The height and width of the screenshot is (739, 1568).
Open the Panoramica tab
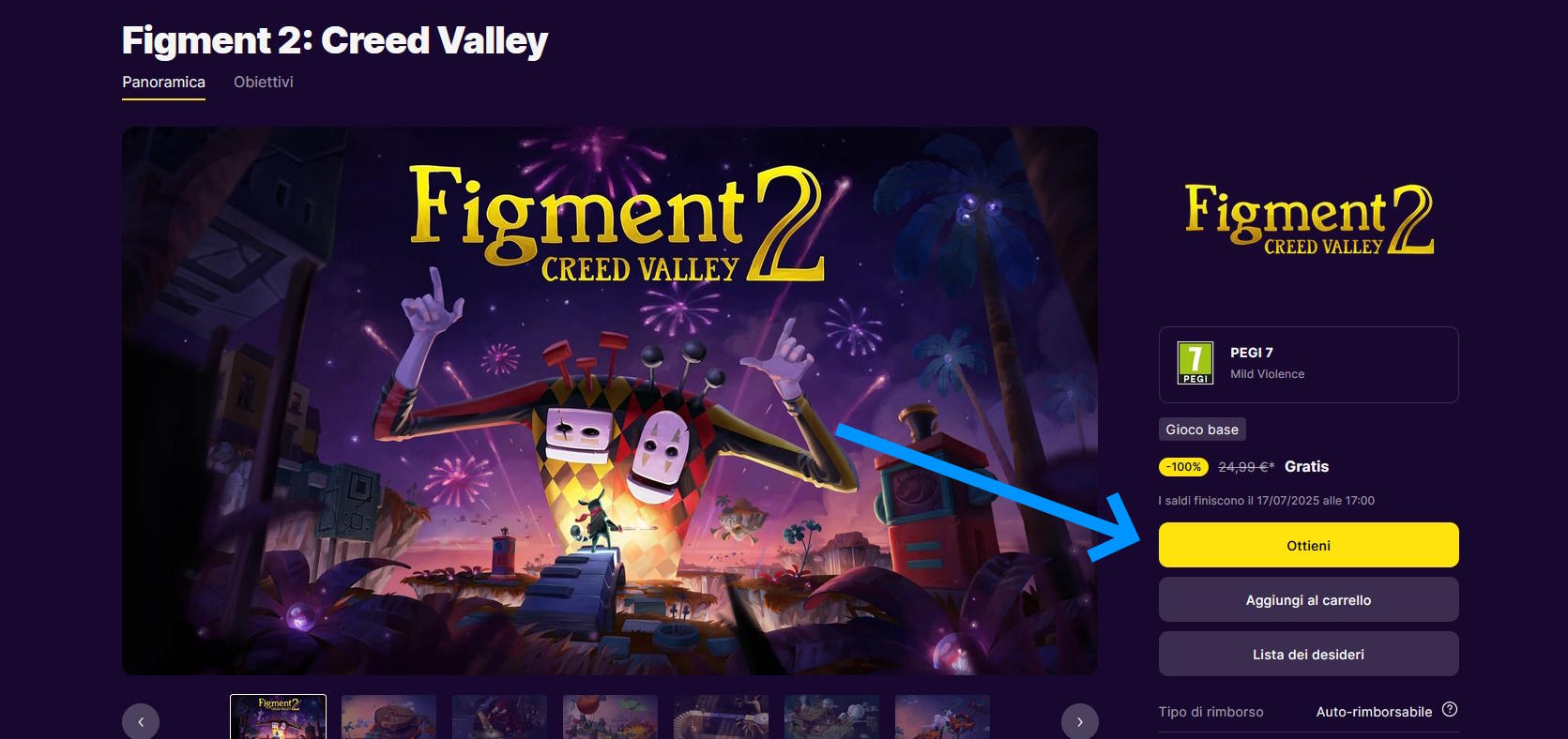(163, 83)
